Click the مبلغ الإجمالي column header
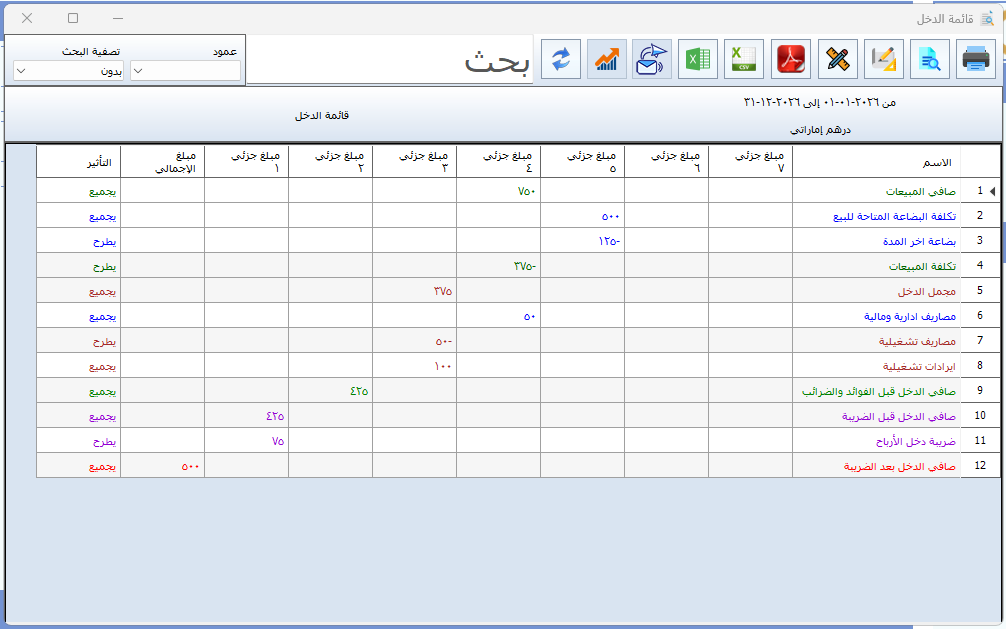 (x=163, y=162)
